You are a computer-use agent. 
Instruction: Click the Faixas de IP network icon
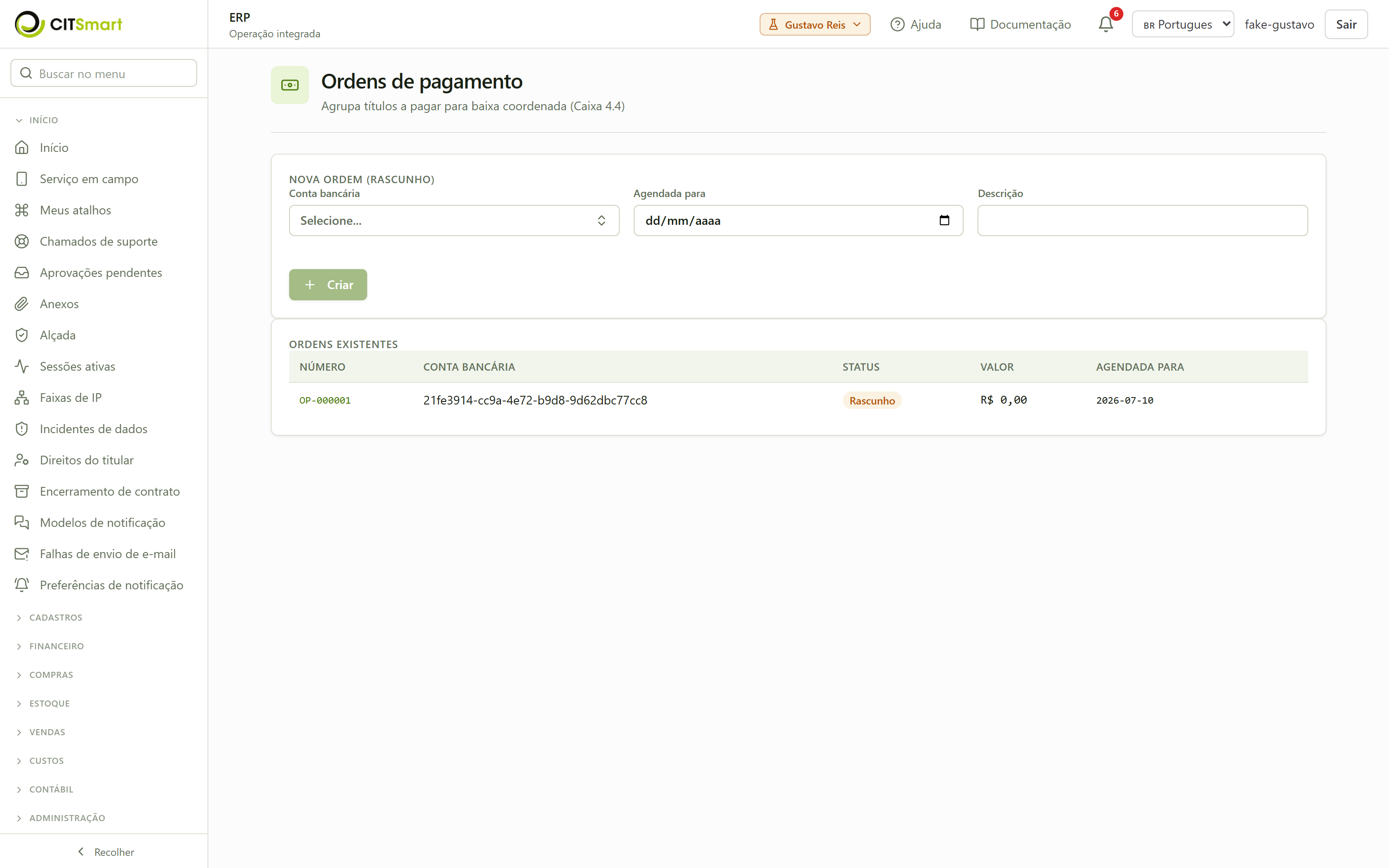pyautogui.click(x=22, y=398)
